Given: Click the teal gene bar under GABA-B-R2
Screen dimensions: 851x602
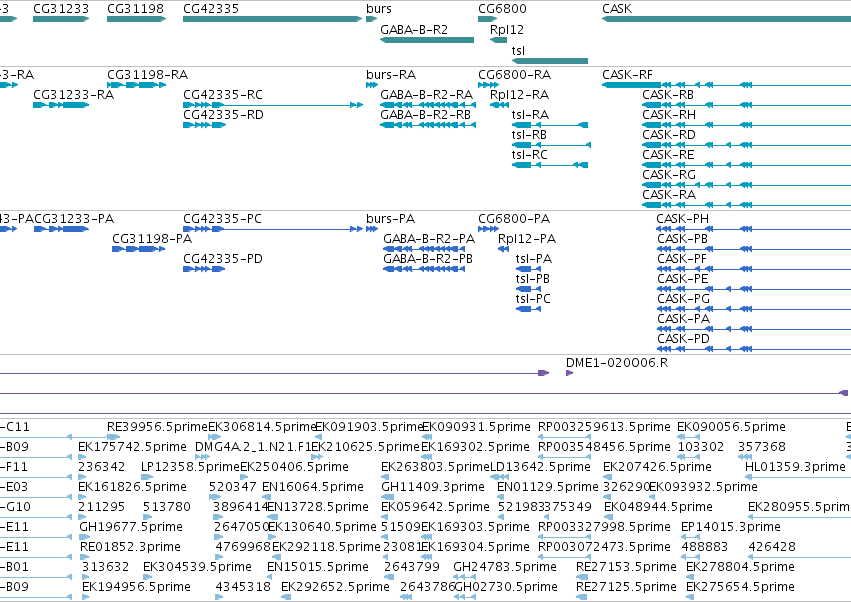Looking at the screenshot, I should click(x=427, y=40).
